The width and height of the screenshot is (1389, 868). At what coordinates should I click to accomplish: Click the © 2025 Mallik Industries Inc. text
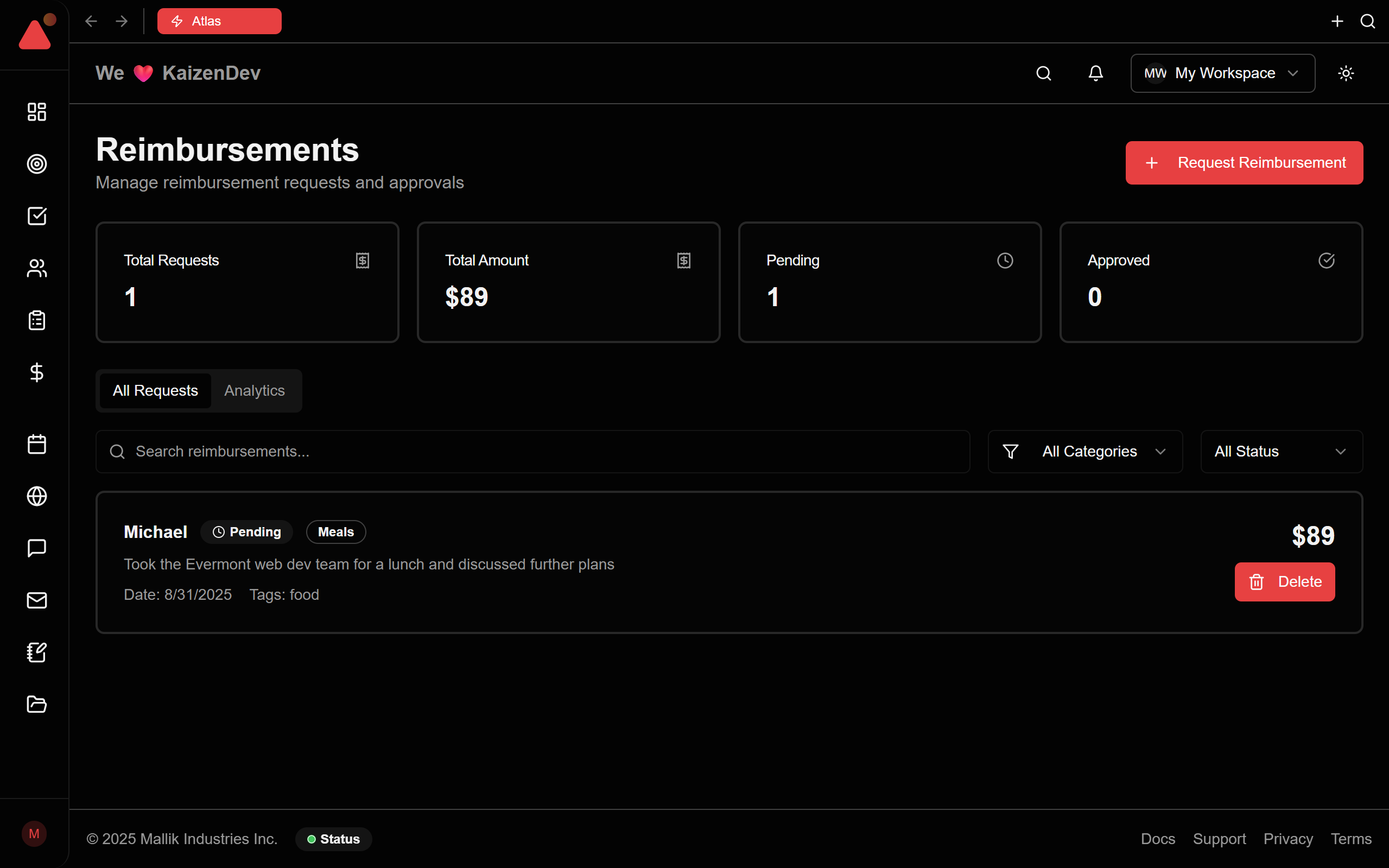point(182,839)
